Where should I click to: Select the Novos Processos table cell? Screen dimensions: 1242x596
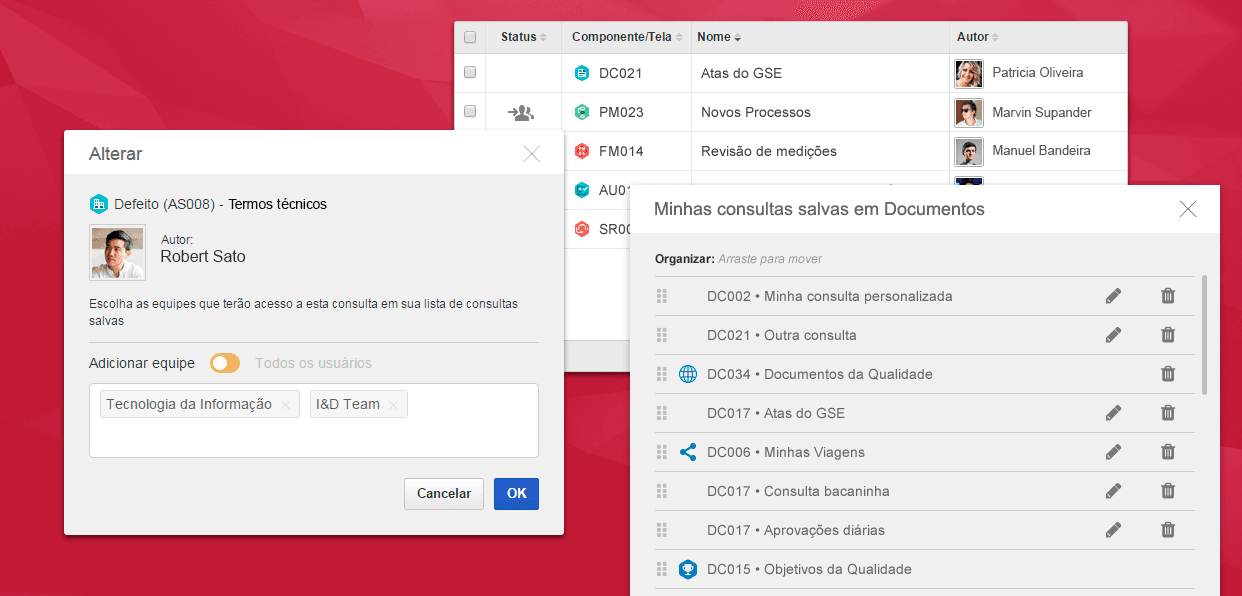(820, 112)
